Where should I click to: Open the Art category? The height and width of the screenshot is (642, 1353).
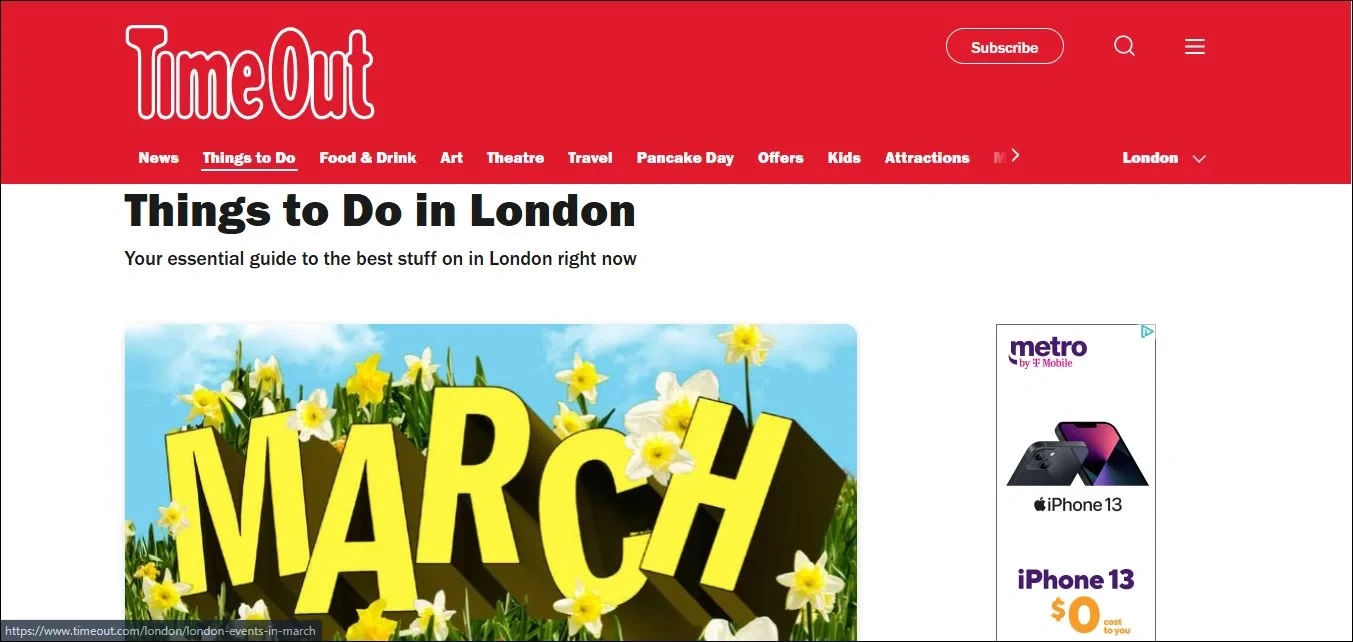pyautogui.click(x=452, y=158)
